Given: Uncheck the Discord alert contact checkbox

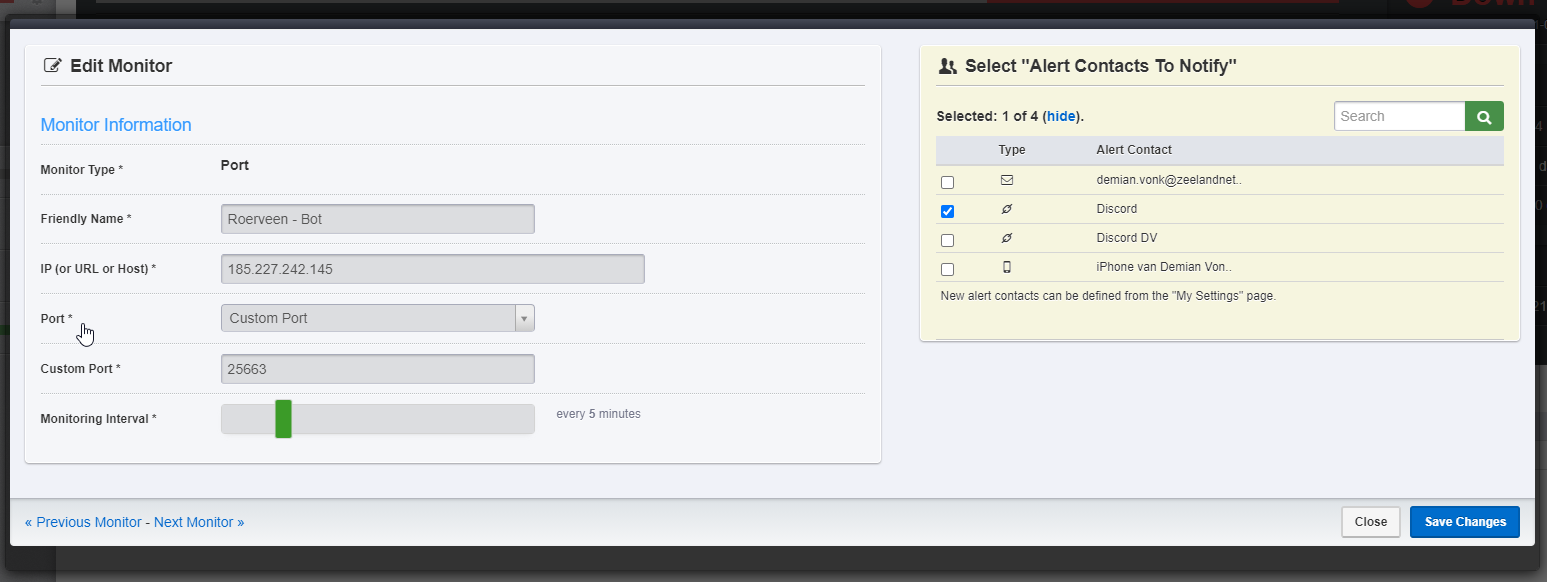Looking at the screenshot, I should (x=948, y=211).
